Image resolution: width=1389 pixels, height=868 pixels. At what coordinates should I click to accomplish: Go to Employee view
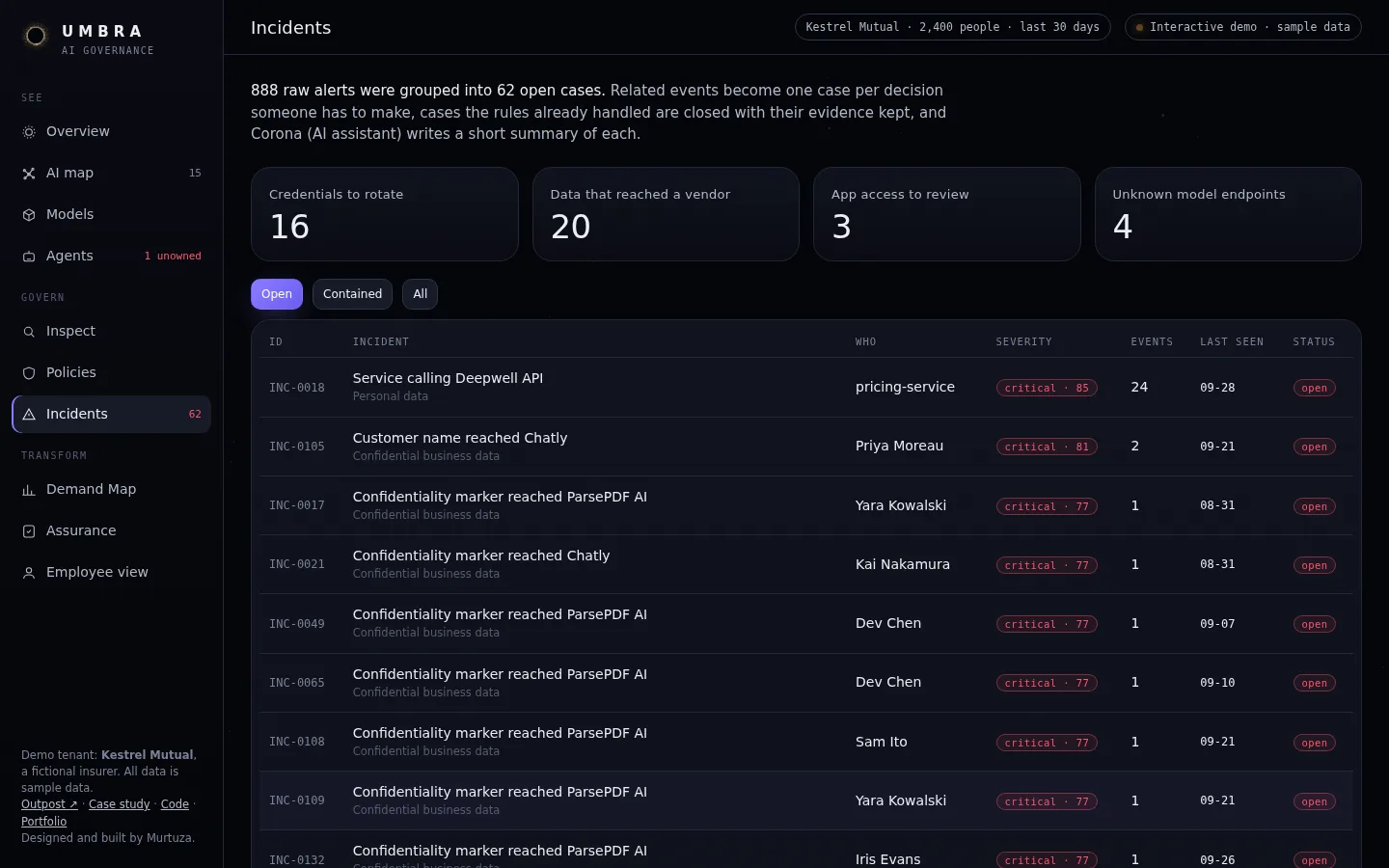(111, 572)
